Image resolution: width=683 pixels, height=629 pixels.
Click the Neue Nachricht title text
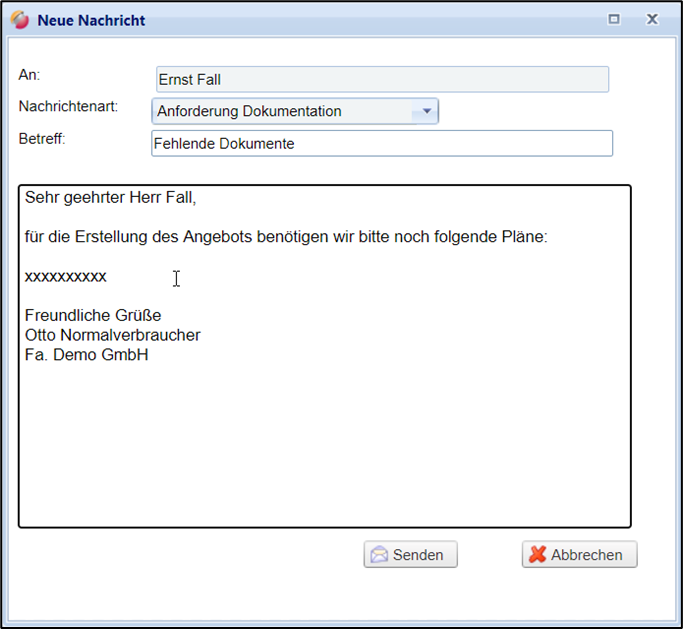tap(91, 20)
